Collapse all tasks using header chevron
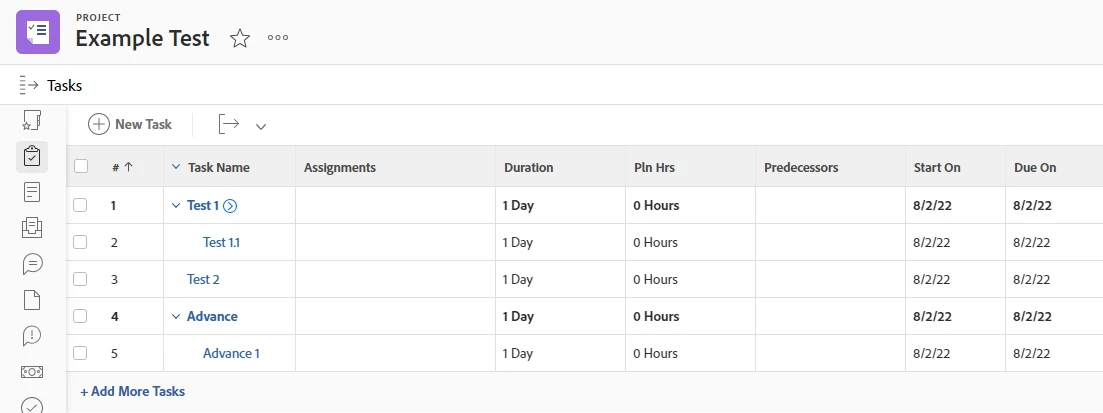Image resolution: width=1103 pixels, height=413 pixels. (x=176, y=167)
